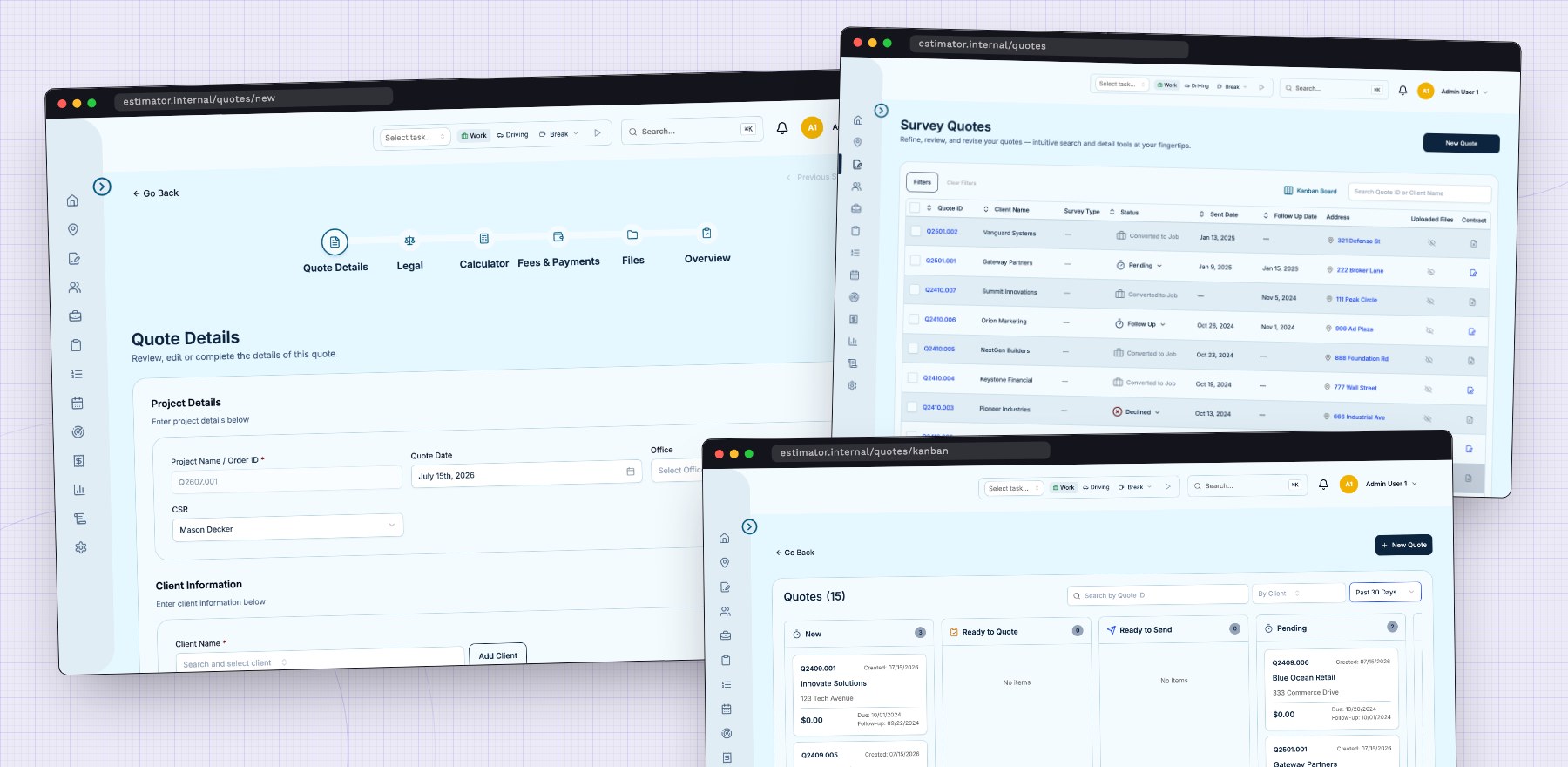Open the Follow Up status dropdown for Orion Marketing
Image resolution: width=1568 pixels, height=767 pixels.
[1139, 323]
